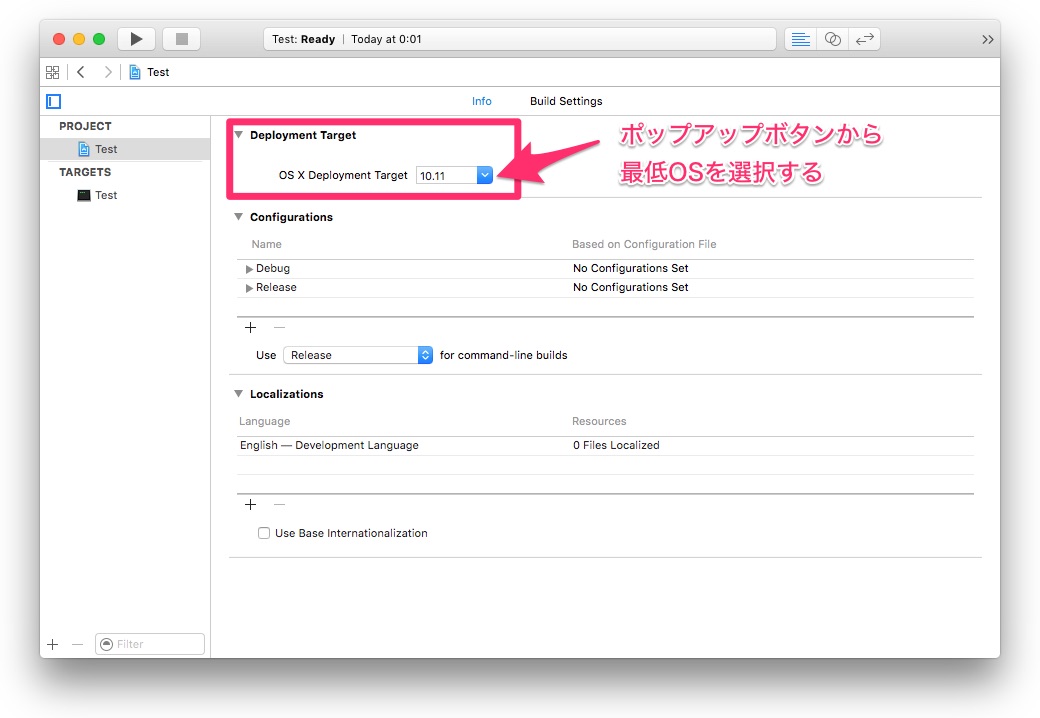Click Release's No Configurations Set cell
The height and width of the screenshot is (718, 1040).
click(x=631, y=288)
